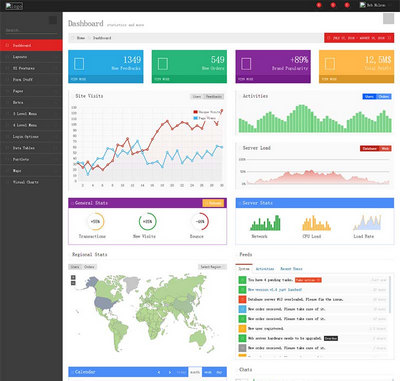400x381 pixels.
Task: Expand the Form Stuff sidebar menu
Action: point(31,79)
